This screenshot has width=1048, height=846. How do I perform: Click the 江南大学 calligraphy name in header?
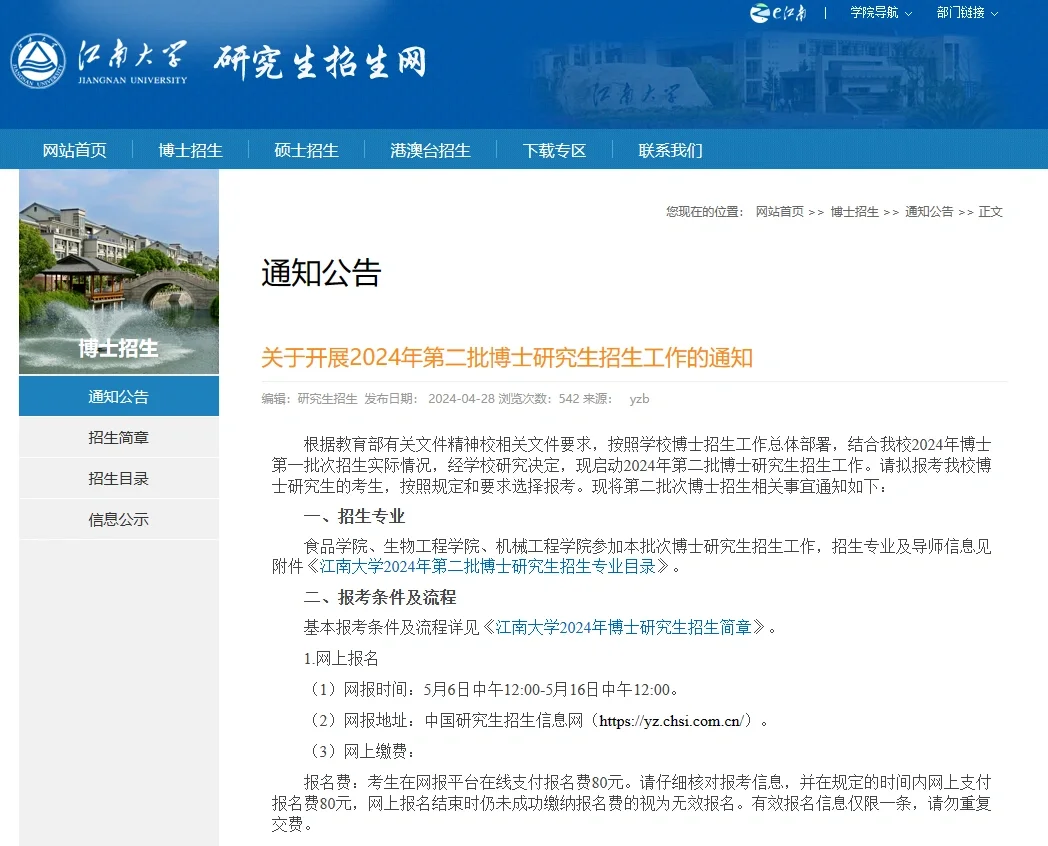[132, 55]
